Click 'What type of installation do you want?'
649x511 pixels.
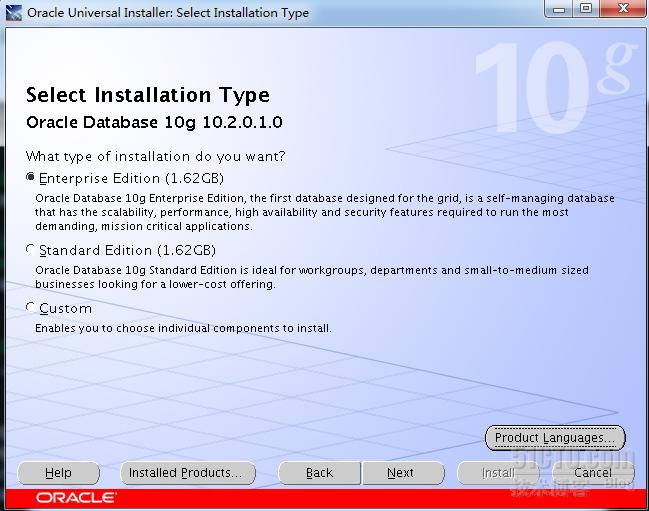click(x=155, y=157)
